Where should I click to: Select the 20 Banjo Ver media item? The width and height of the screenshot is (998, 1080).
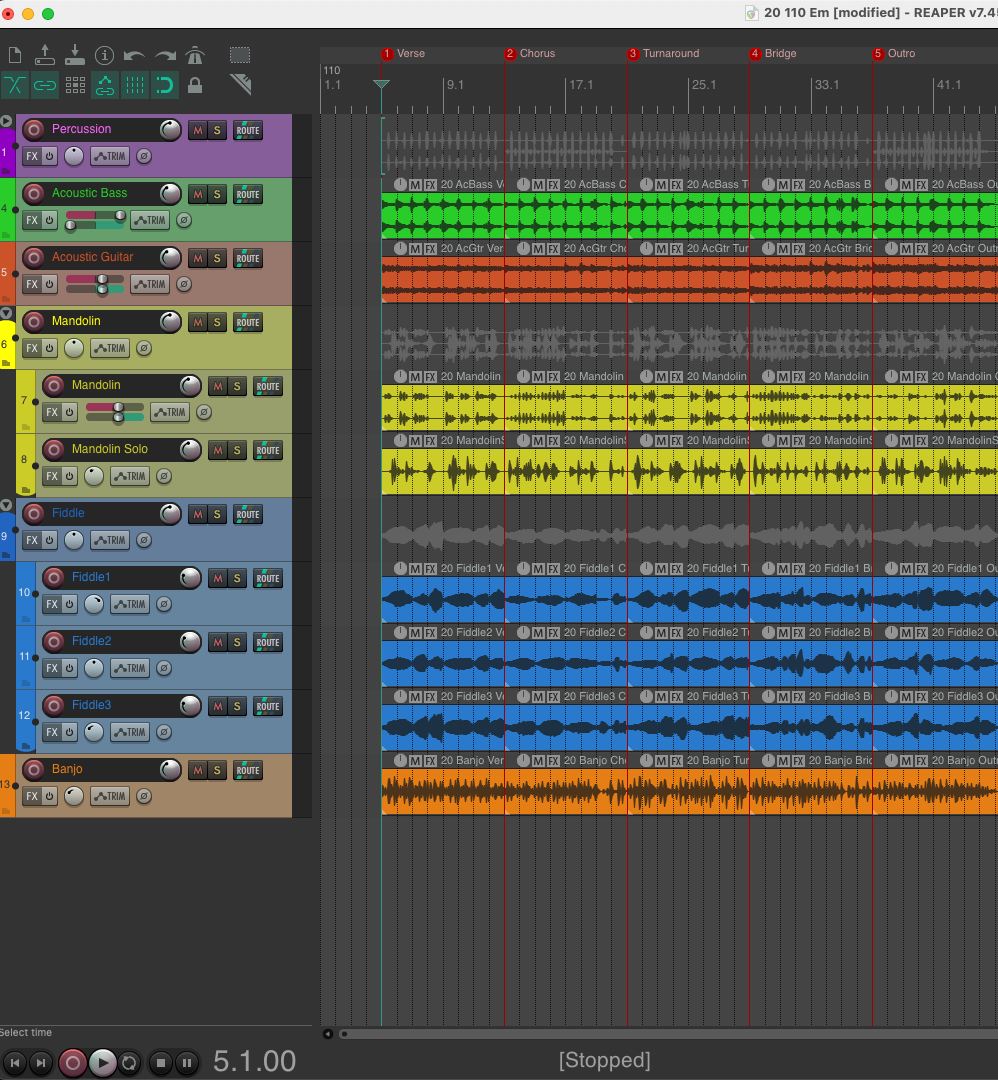443,791
